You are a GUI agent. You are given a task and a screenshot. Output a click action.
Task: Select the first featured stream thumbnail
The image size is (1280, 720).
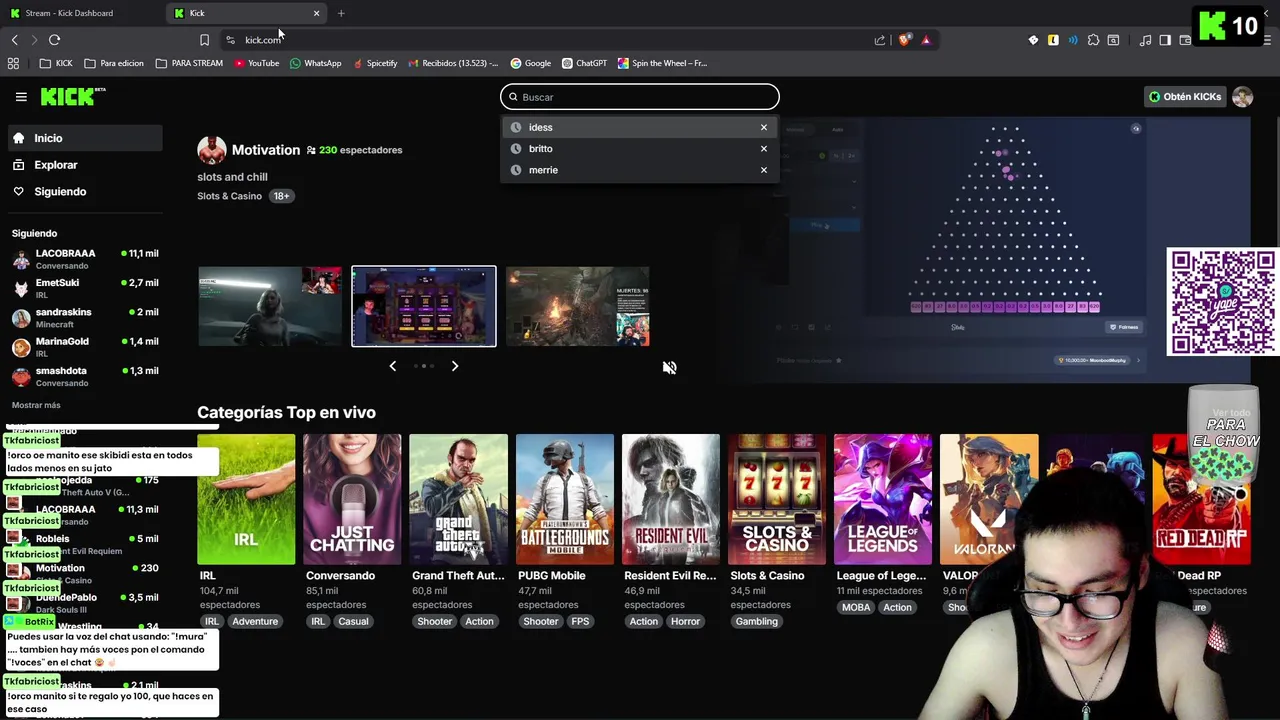click(x=270, y=306)
